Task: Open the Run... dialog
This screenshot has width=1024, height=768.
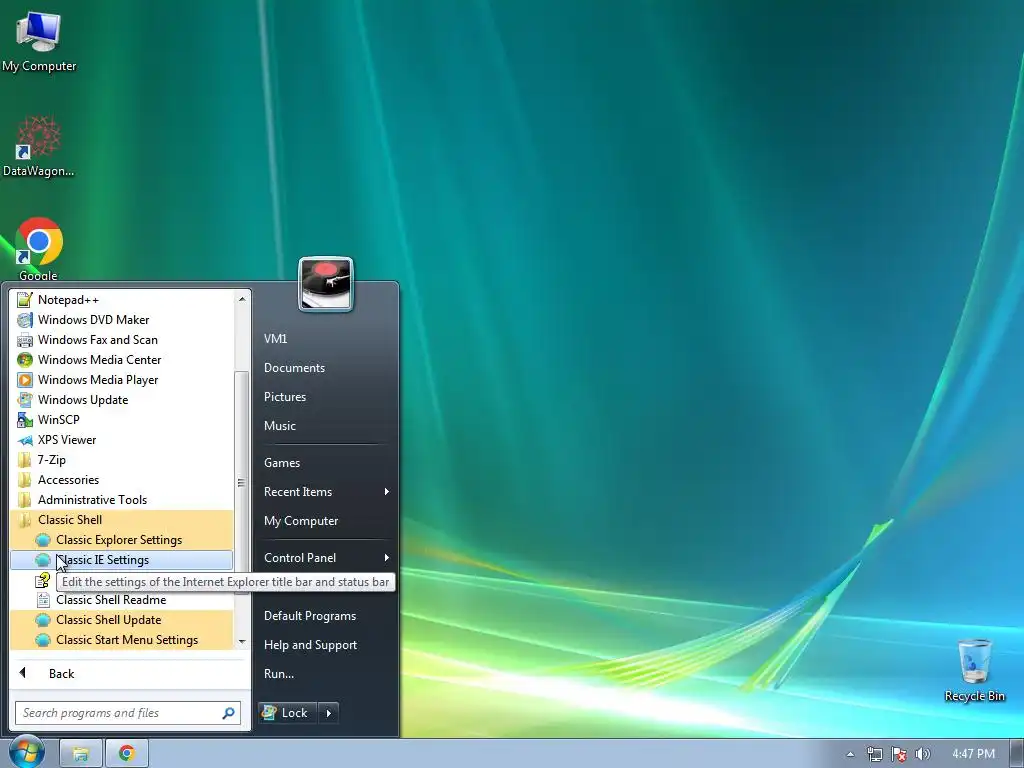Action: [325, 674]
